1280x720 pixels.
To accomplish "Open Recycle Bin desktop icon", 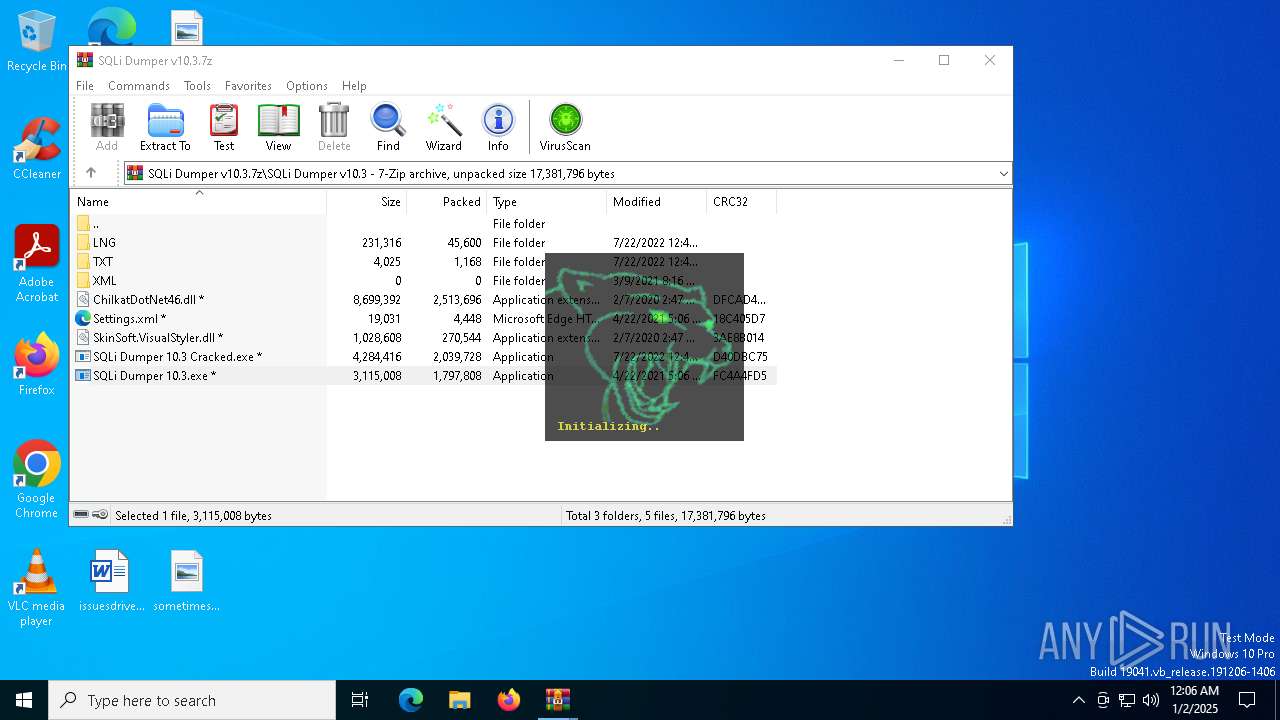I will click(37, 42).
